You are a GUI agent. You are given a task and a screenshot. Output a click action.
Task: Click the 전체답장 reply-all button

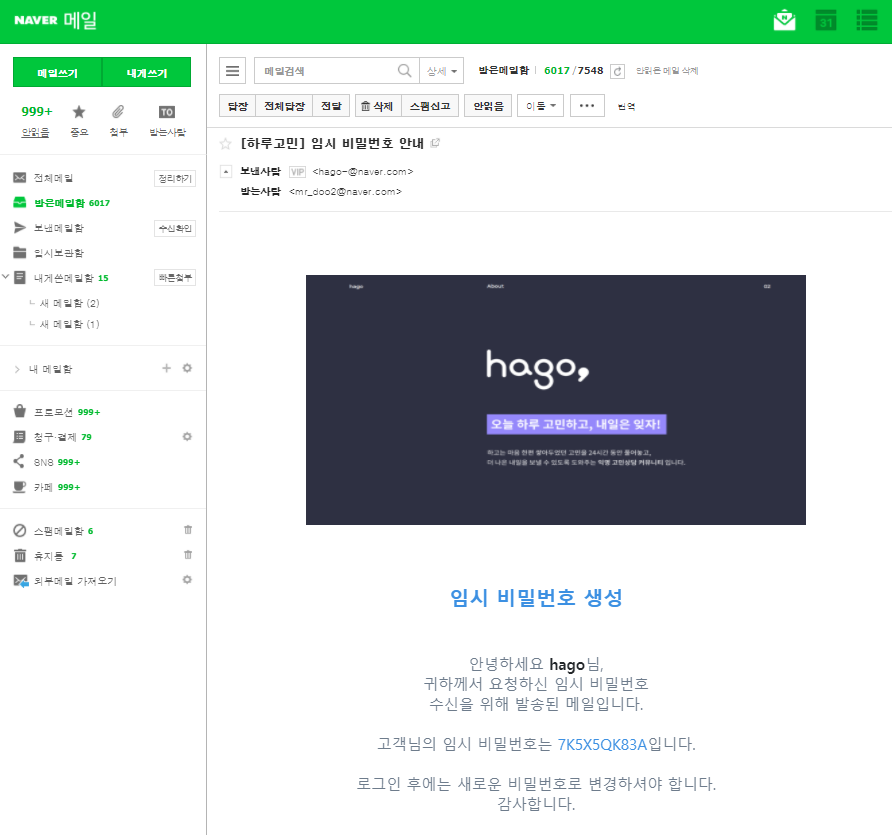click(x=284, y=106)
